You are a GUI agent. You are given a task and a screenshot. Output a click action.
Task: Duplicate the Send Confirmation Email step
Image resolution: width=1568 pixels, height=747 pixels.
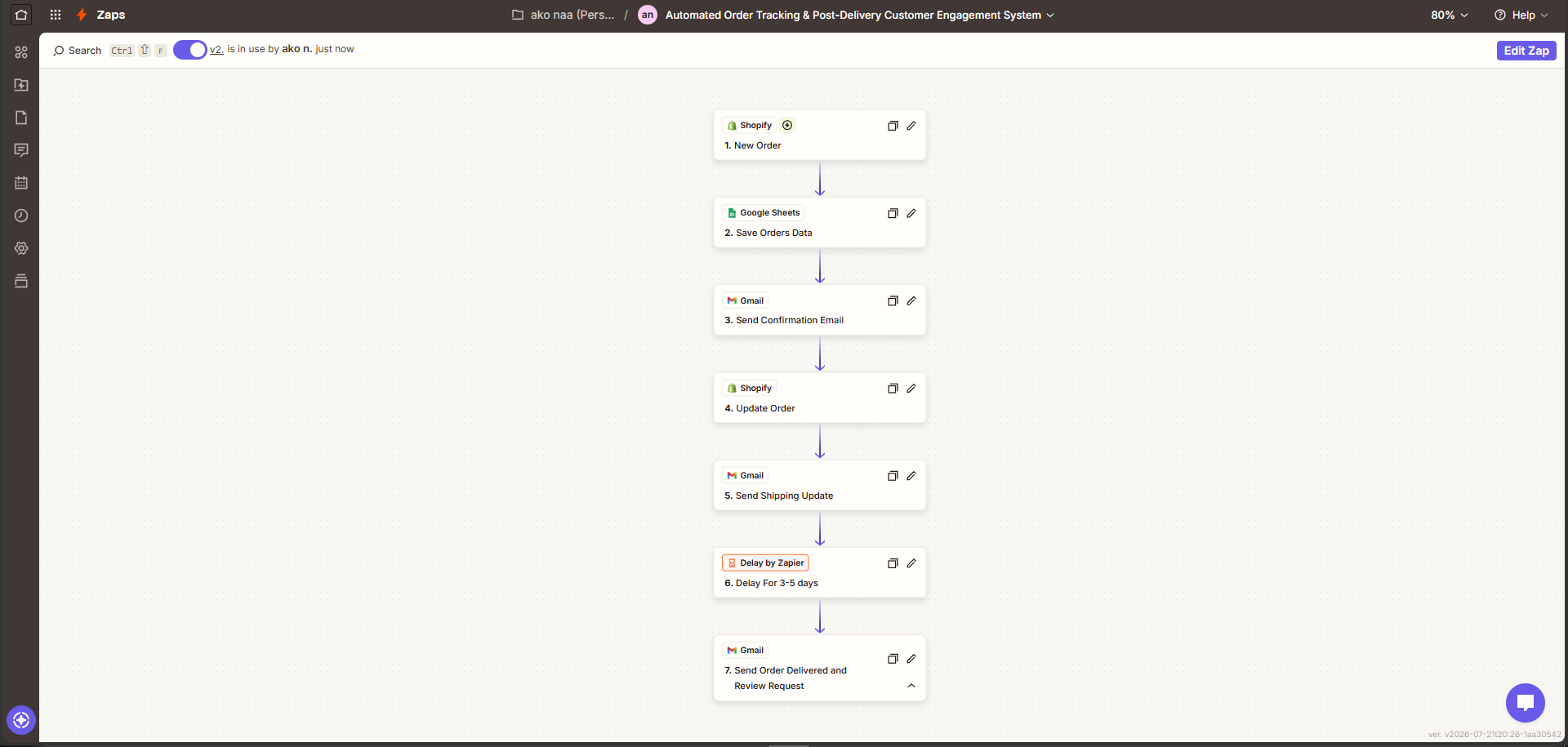(x=893, y=301)
